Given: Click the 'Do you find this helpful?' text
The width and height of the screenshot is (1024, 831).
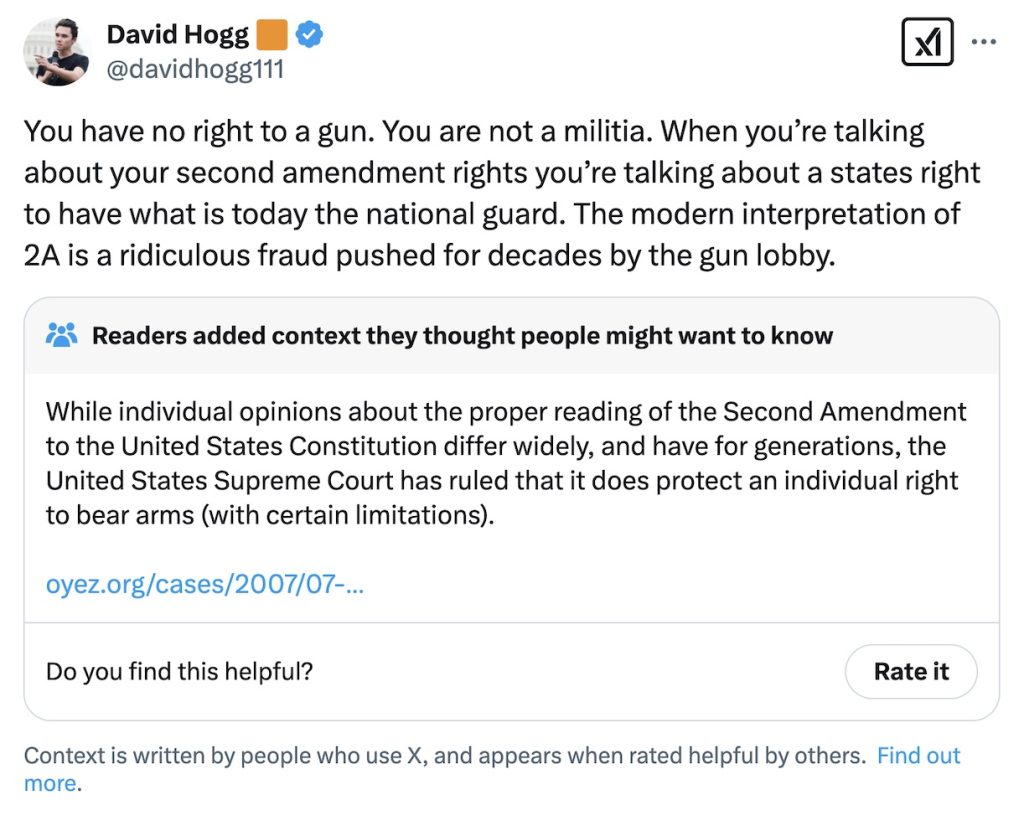Looking at the screenshot, I should click(x=179, y=671).
